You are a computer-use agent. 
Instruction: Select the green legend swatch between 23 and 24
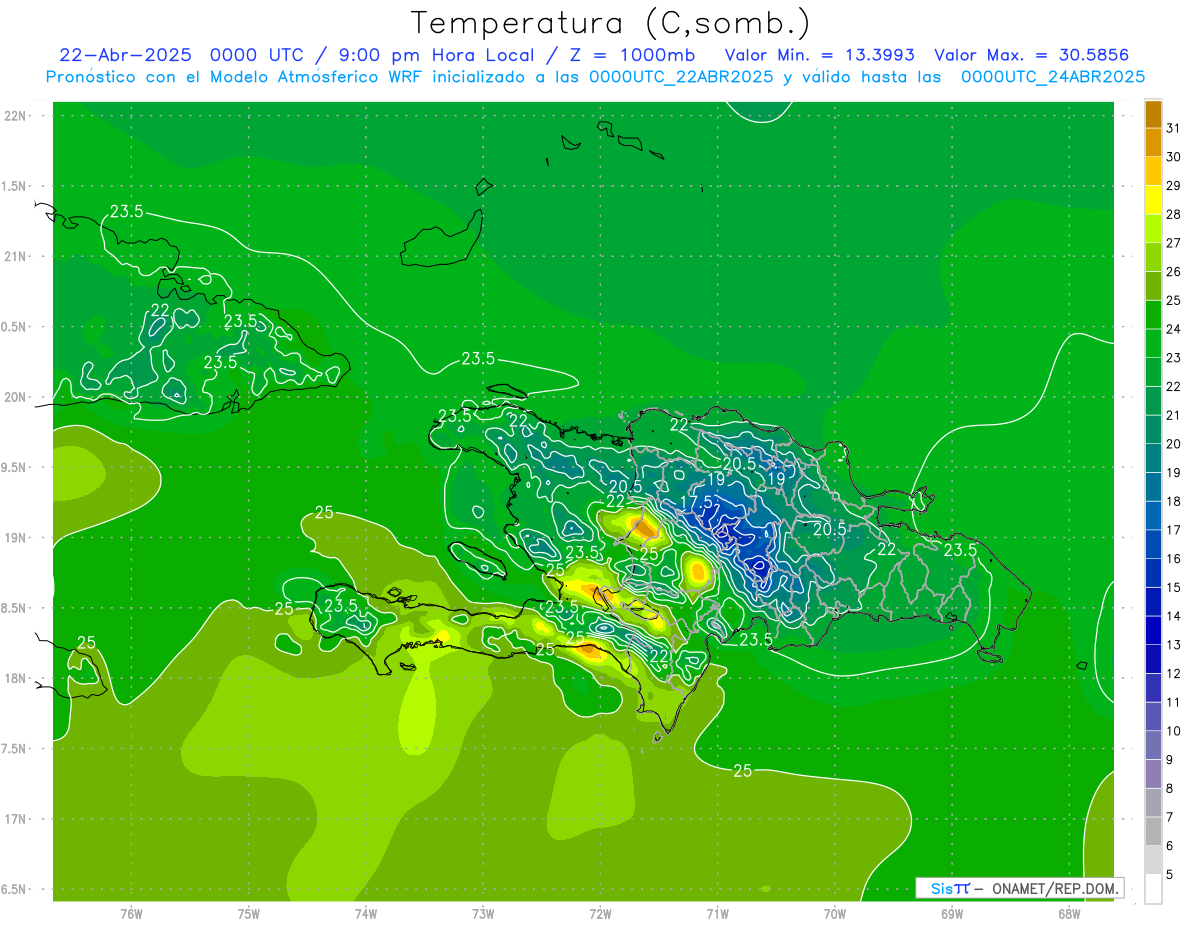(1153, 344)
